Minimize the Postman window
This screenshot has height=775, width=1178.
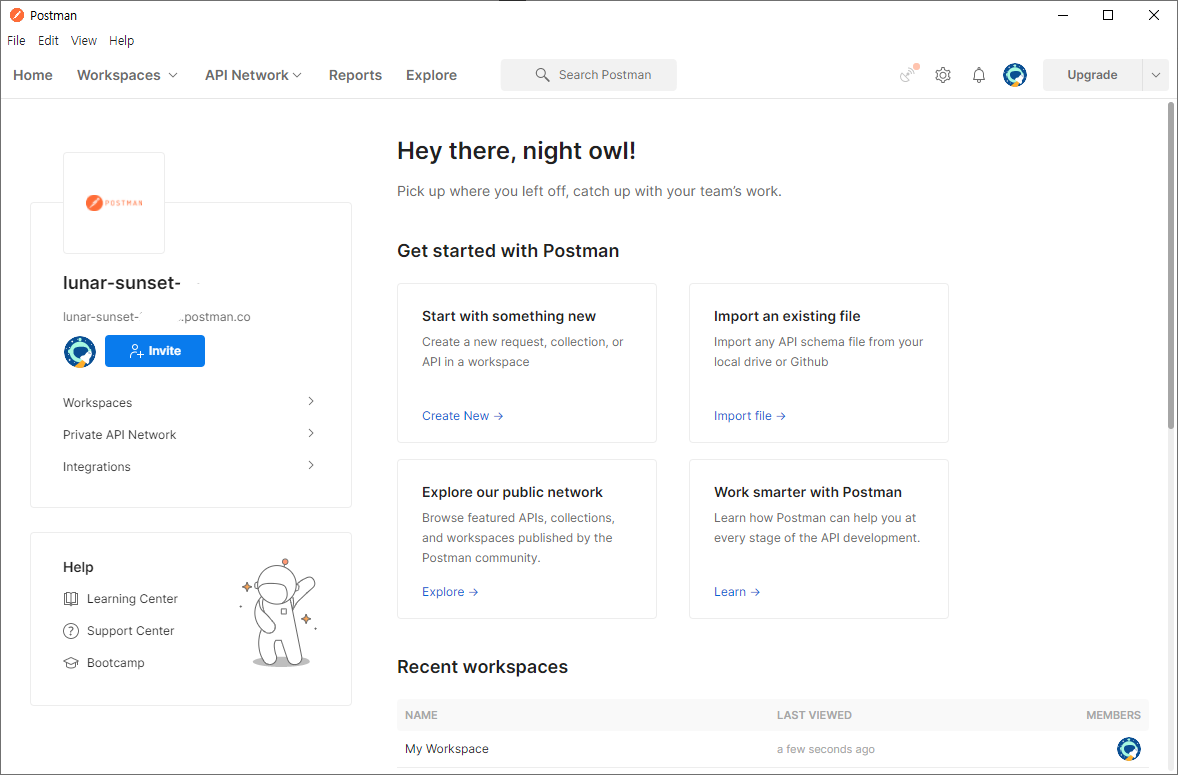coord(1063,15)
